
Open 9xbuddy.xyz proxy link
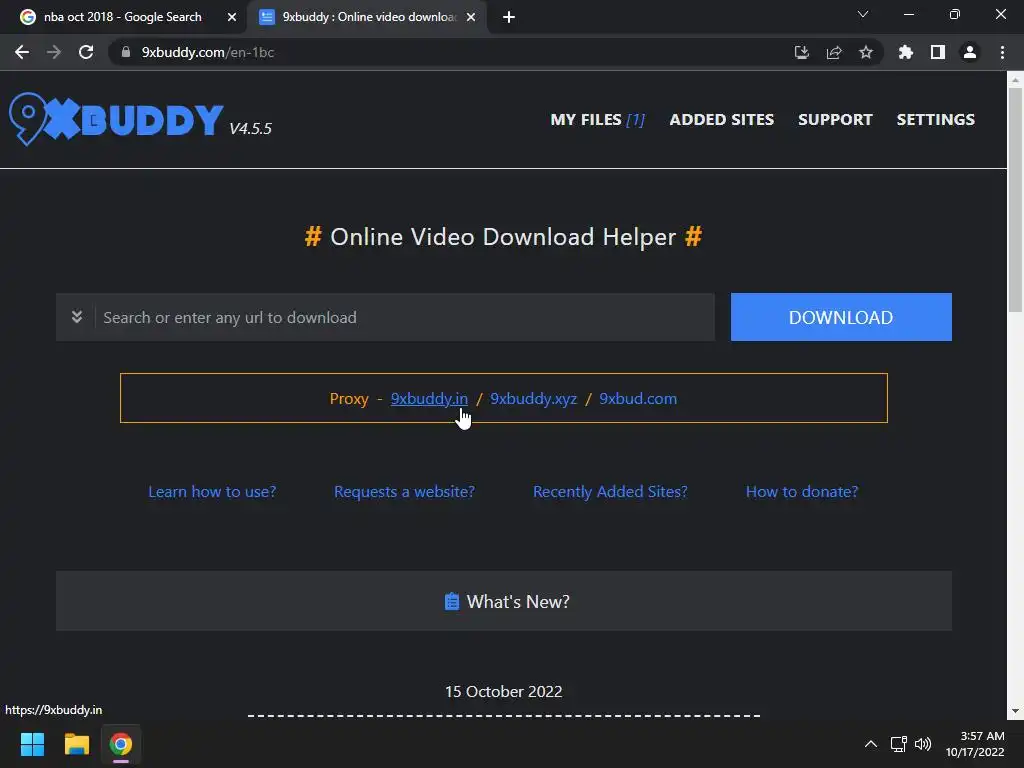tap(533, 398)
